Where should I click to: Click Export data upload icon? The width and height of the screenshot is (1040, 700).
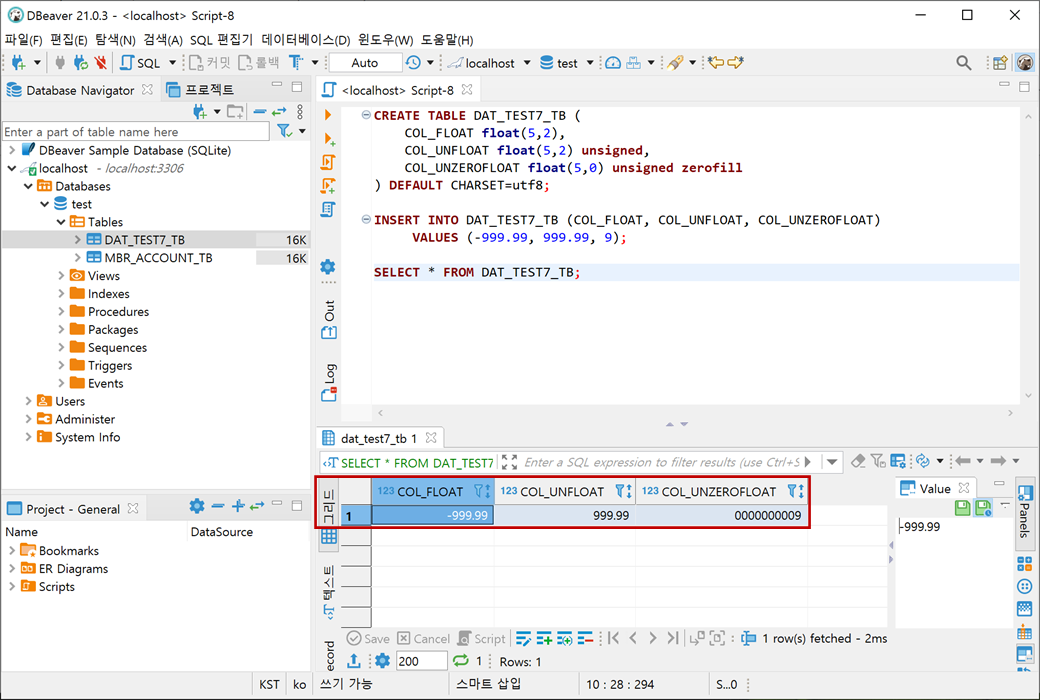[x=354, y=661]
